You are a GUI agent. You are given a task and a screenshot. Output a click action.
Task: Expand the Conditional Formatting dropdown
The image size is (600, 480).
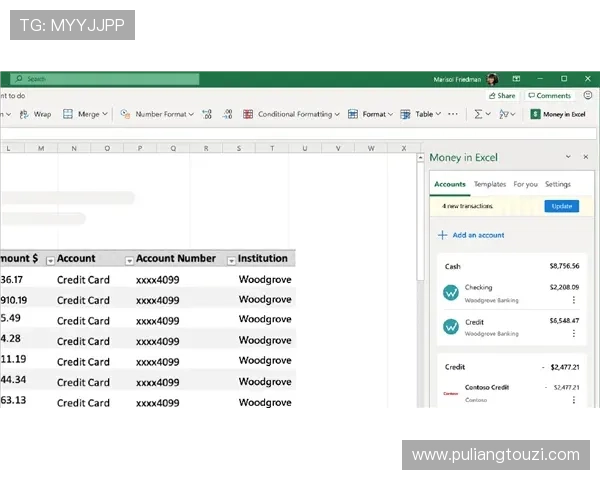[x=336, y=114]
